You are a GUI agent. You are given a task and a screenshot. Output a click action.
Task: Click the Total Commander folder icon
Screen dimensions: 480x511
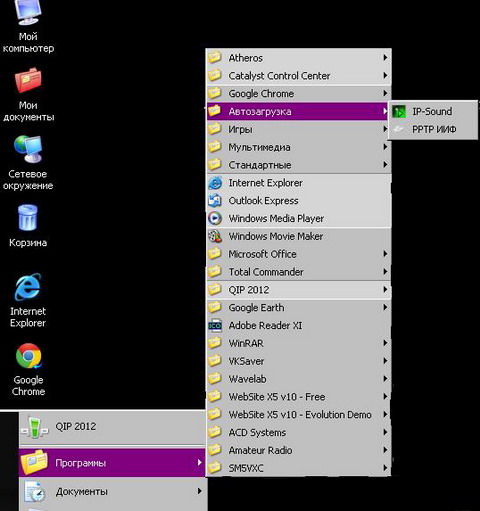tap(215, 272)
